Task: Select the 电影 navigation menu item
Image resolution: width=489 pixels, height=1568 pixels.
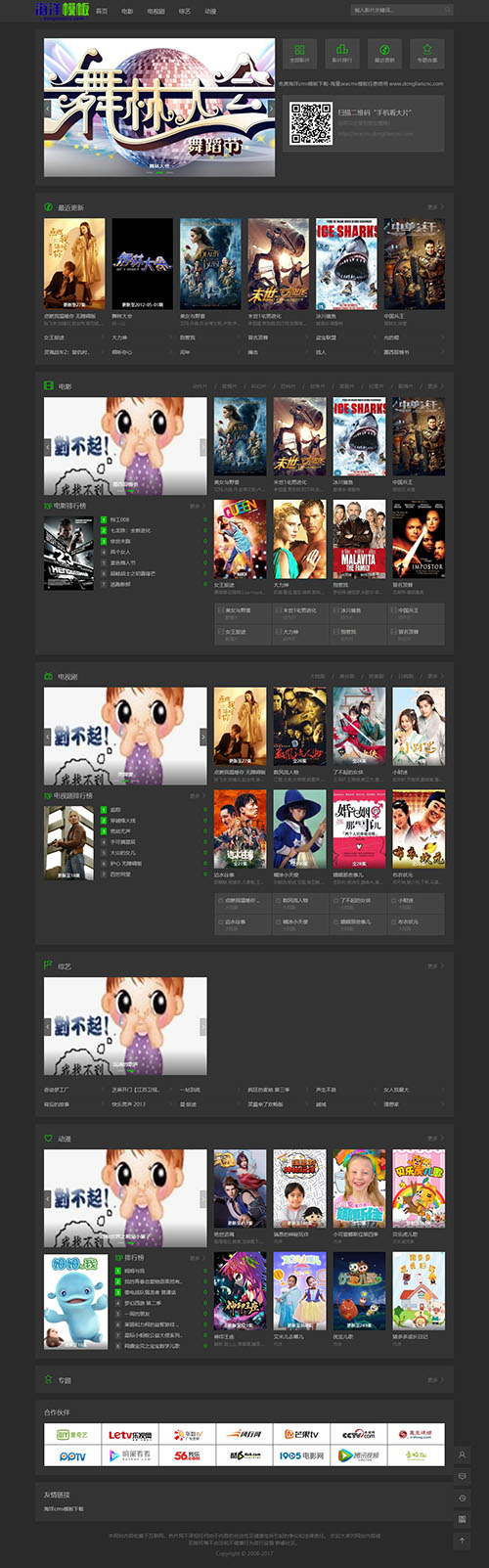Action: click(127, 11)
